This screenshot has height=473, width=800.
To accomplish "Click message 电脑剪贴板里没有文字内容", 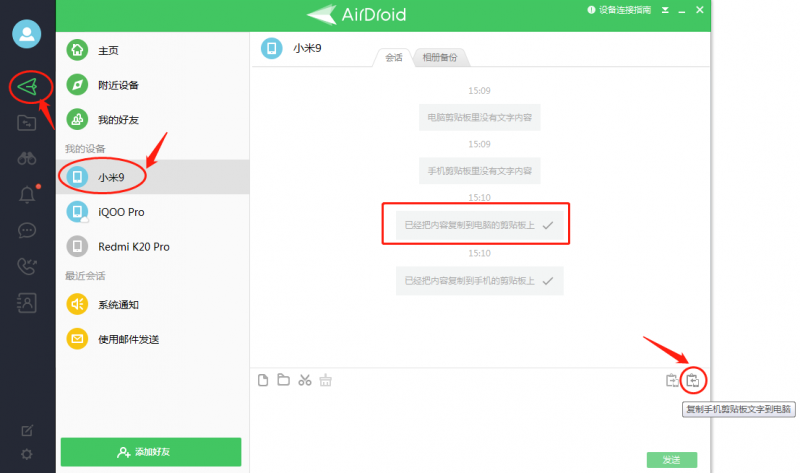I will click(480, 117).
